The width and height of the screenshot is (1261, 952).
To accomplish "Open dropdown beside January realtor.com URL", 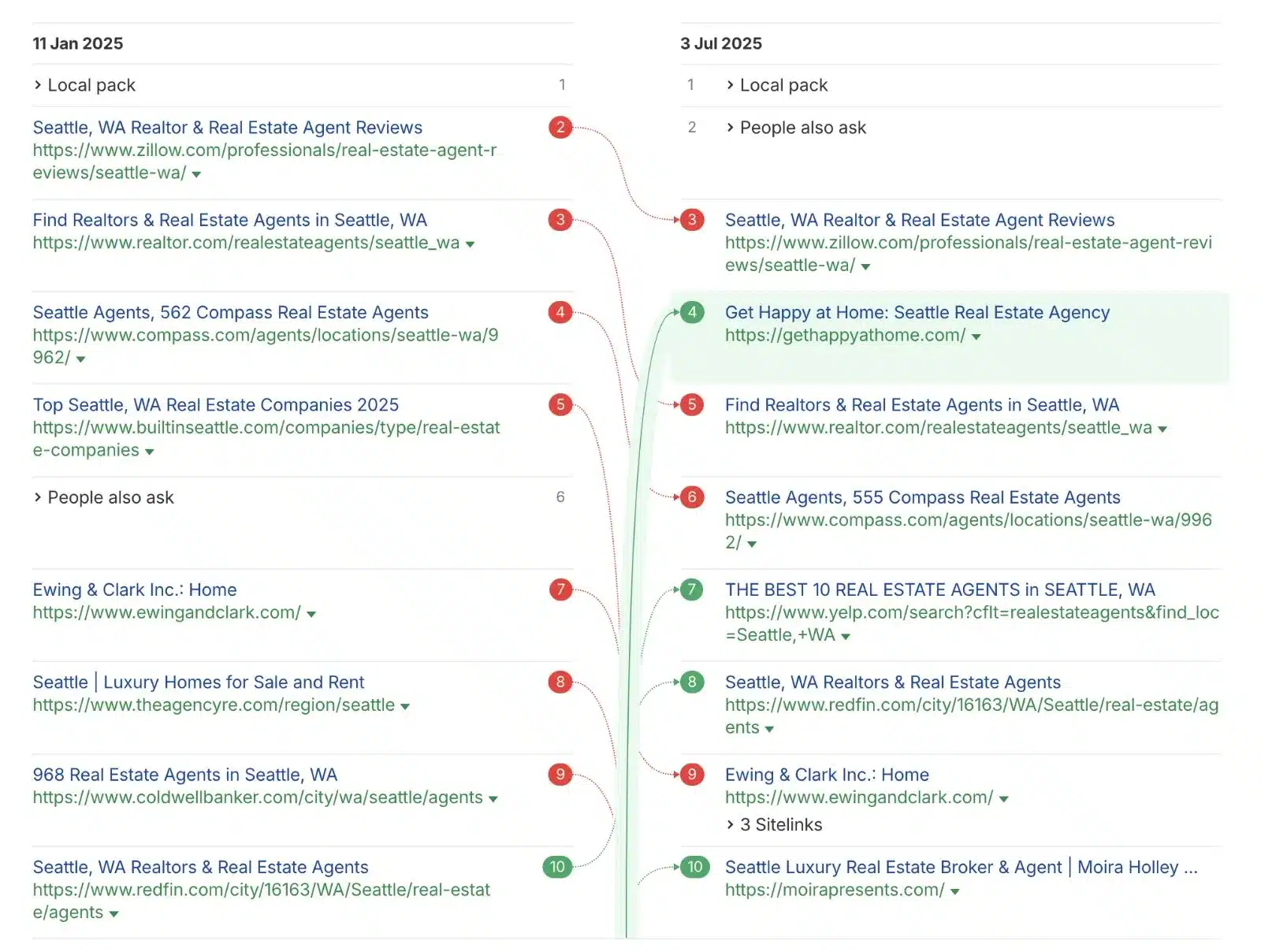I will (x=471, y=244).
